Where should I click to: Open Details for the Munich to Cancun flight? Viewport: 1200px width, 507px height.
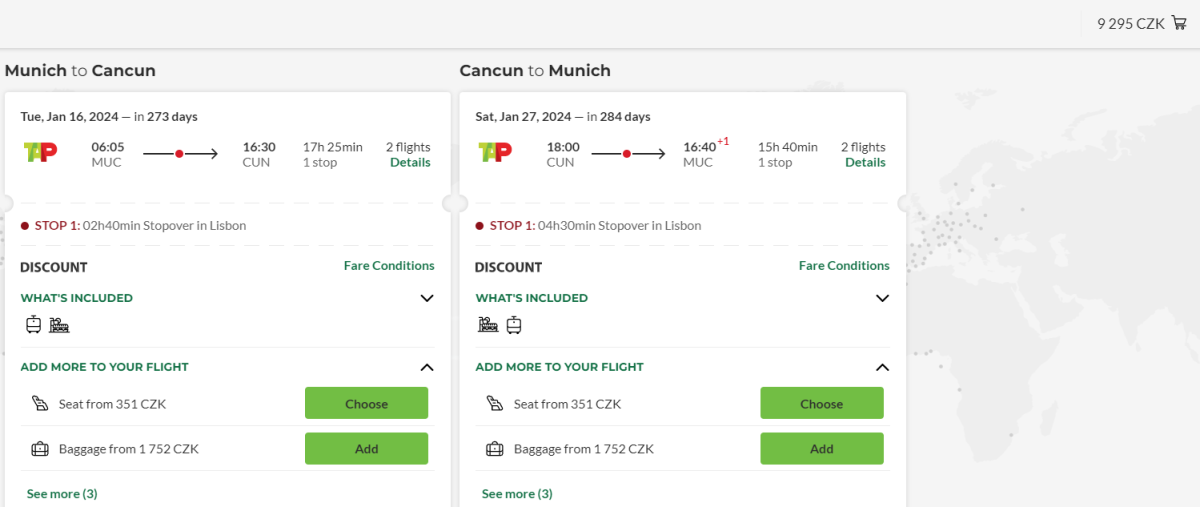coord(410,163)
